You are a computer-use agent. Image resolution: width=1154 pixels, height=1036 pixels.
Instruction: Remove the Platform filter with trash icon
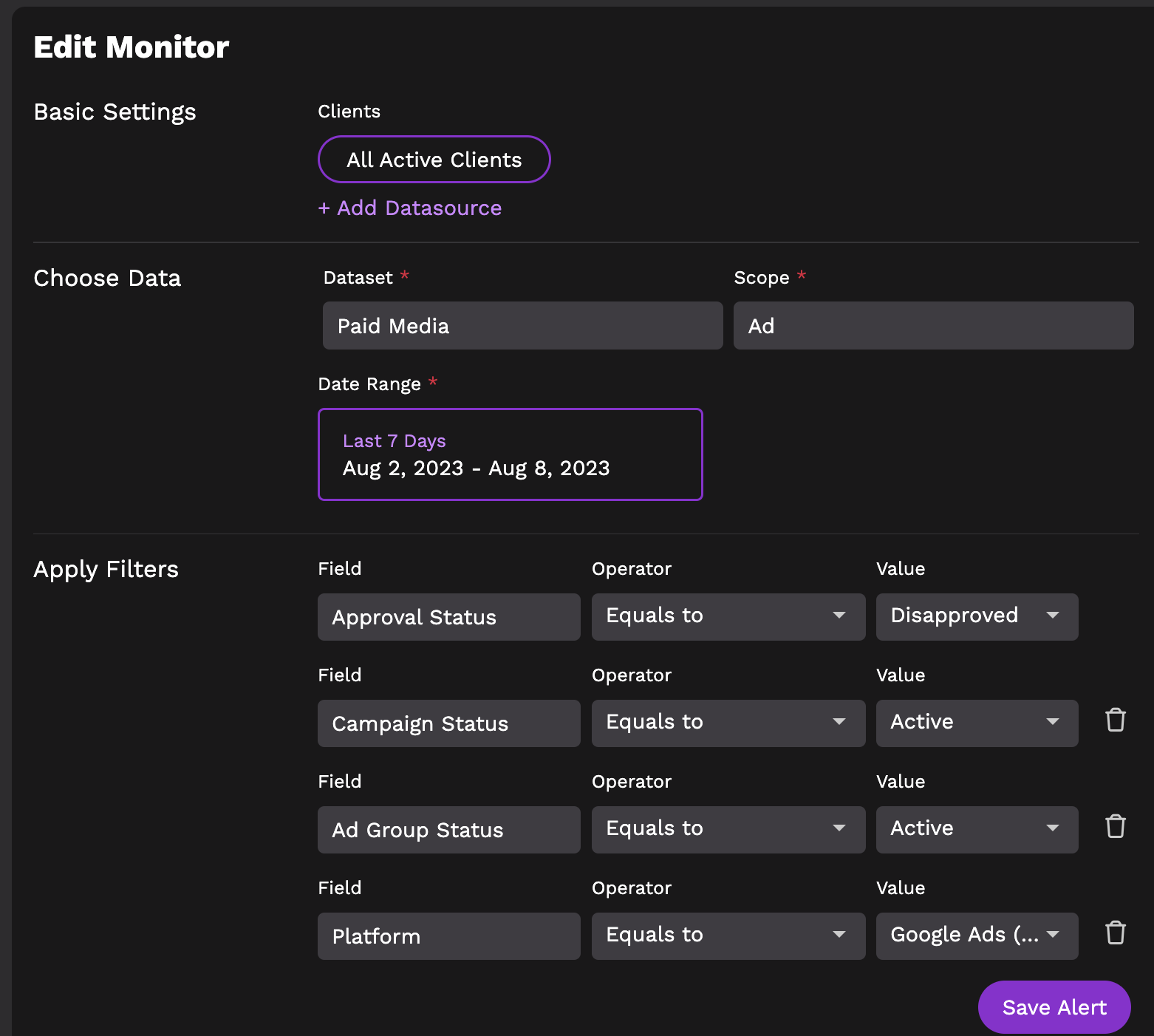tap(1115, 933)
